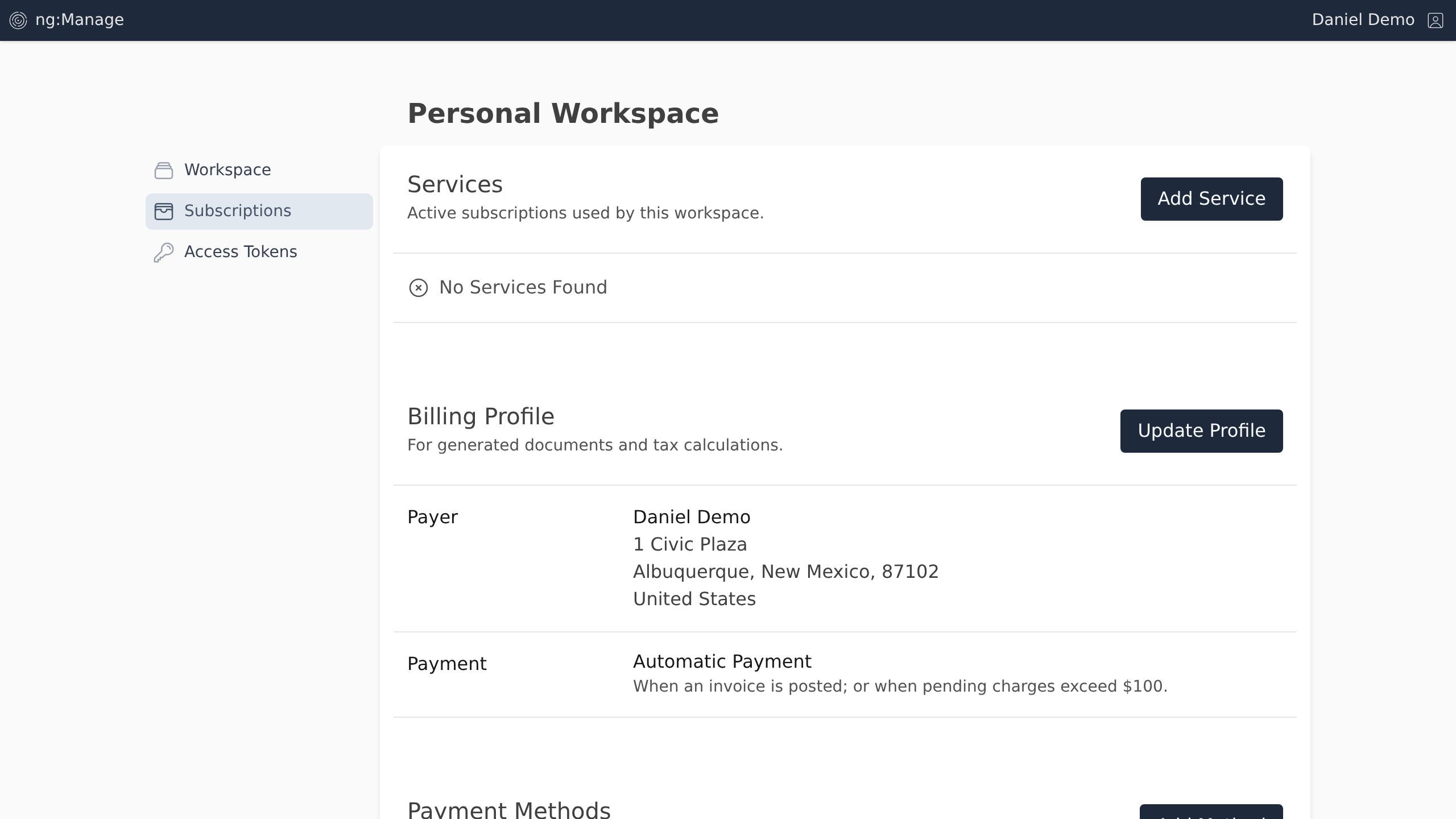Click the Payment Methods heading
This screenshot has width=1456, height=819.
tap(509, 810)
